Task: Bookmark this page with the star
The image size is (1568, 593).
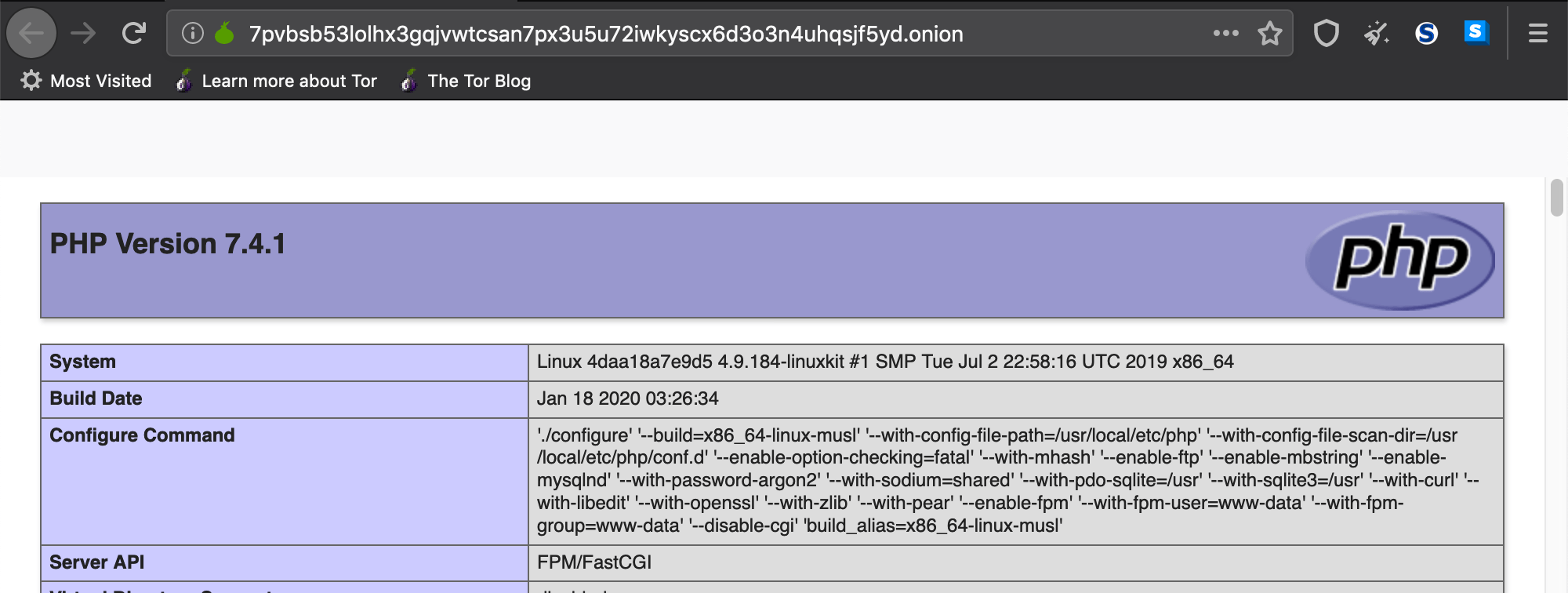Action: pos(1269,34)
